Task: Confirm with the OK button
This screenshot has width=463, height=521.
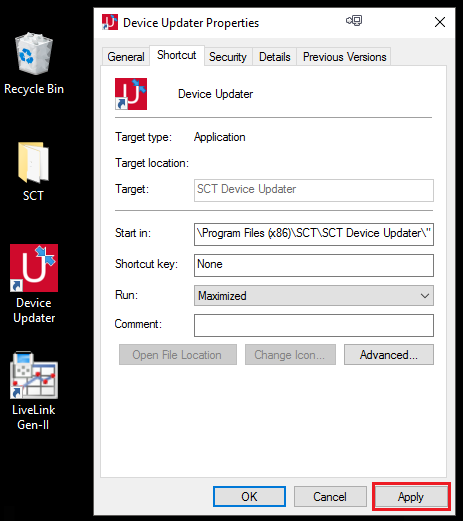Action: coord(249,497)
